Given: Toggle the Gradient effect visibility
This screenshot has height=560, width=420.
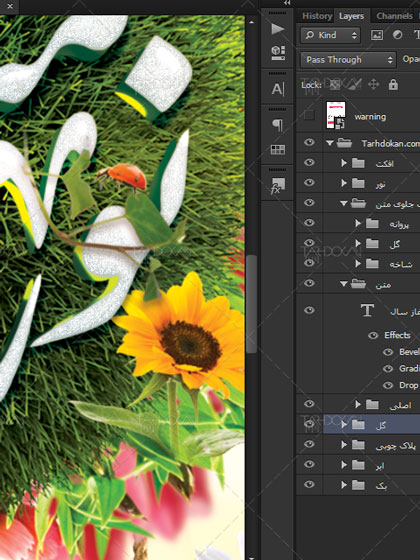Looking at the screenshot, I should tap(388, 369).
